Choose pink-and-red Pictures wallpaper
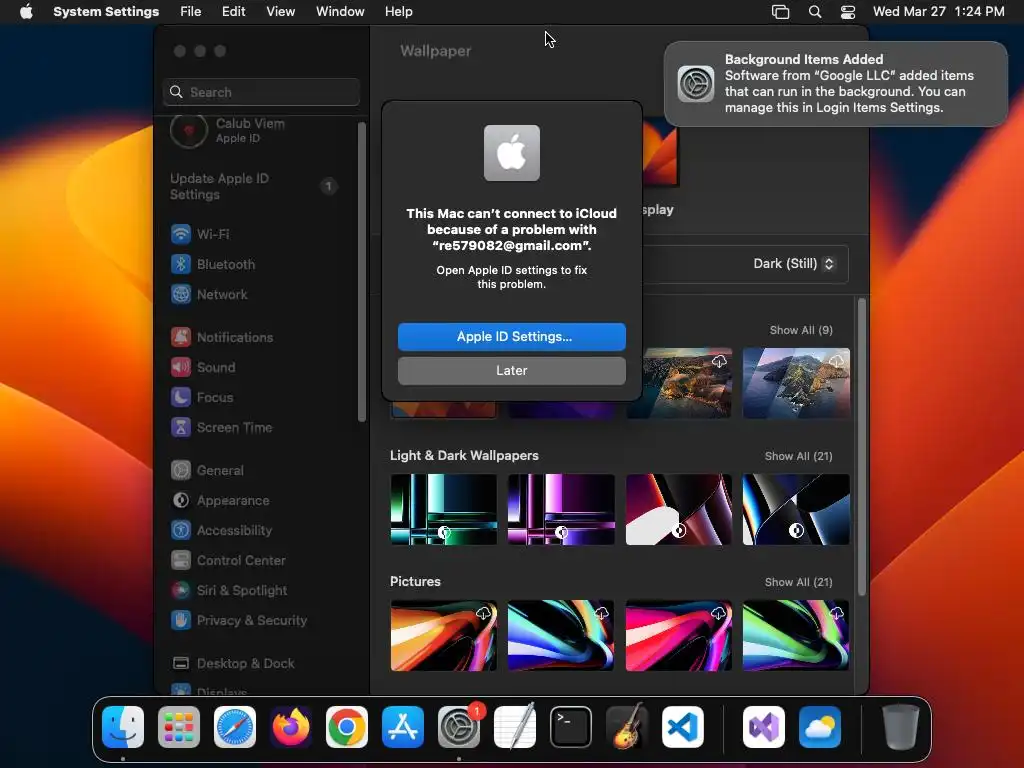 point(679,635)
